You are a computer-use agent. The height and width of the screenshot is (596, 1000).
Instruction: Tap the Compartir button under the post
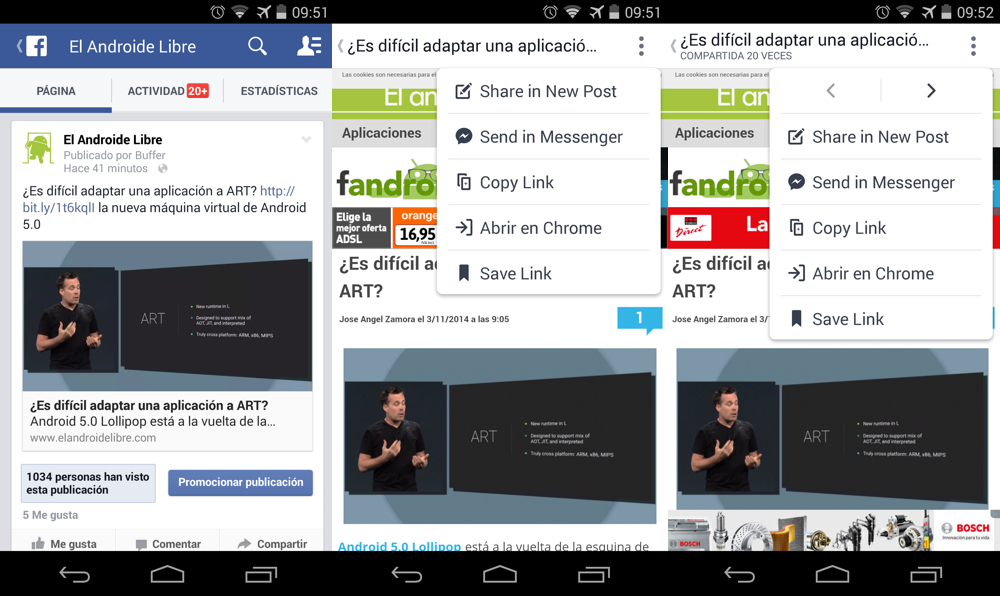point(272,544)
